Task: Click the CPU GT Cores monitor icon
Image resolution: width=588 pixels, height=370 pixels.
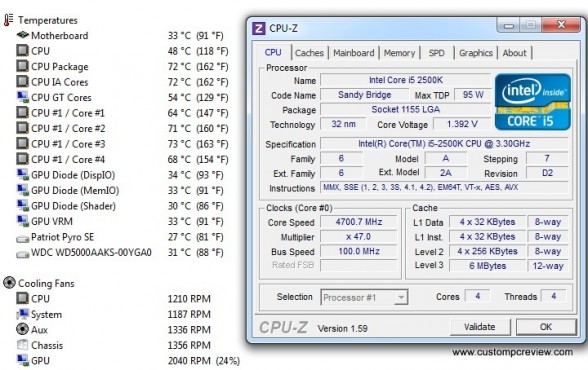Action: [22, 97]
